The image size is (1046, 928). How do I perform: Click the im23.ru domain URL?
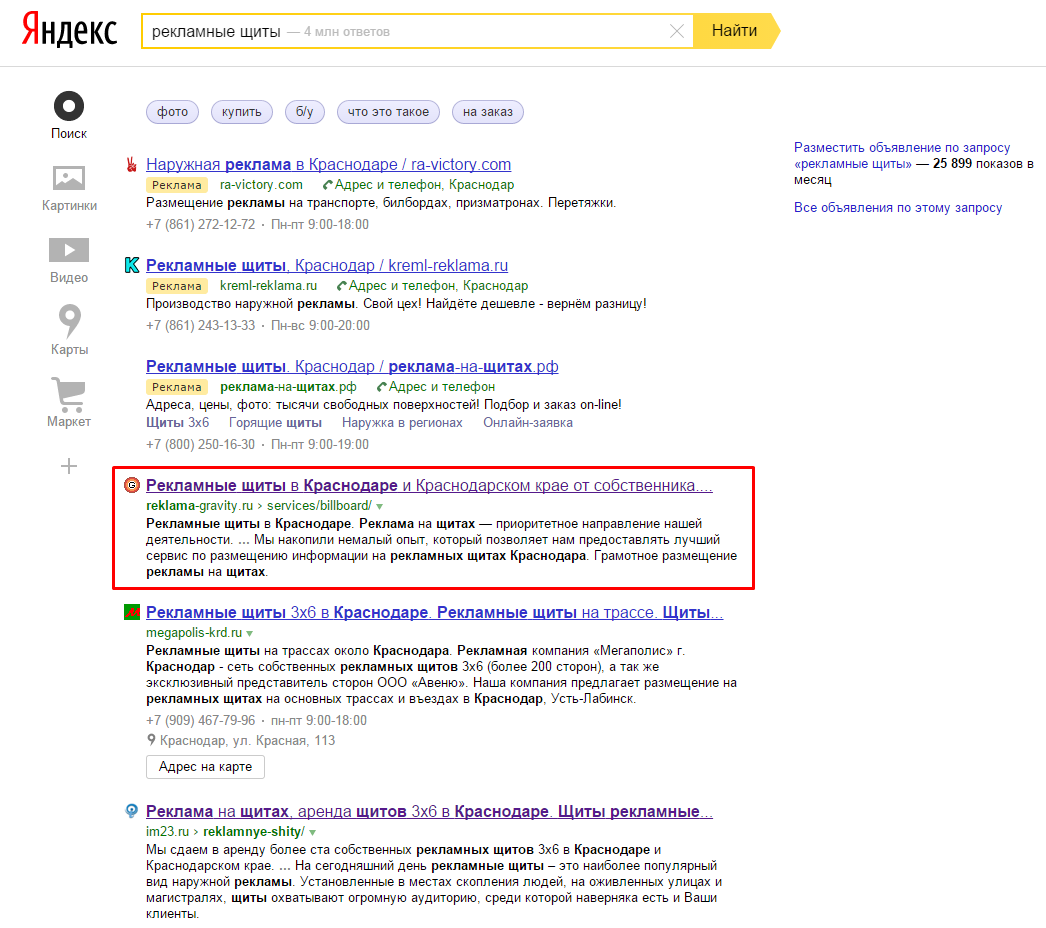pyautogui.click(x=167, y=831)
